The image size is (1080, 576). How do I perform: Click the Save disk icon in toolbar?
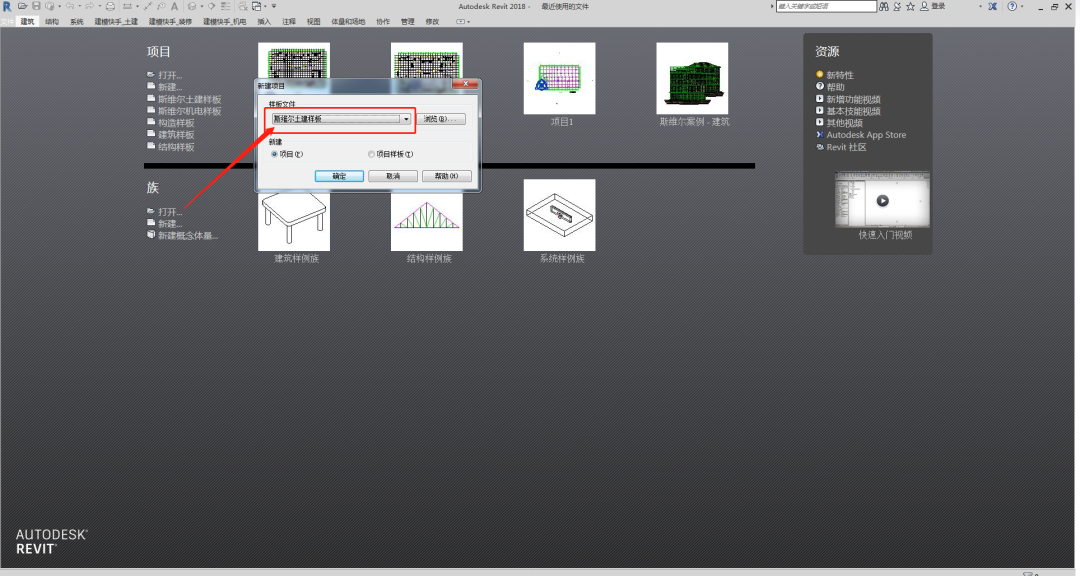pos(36,6)
